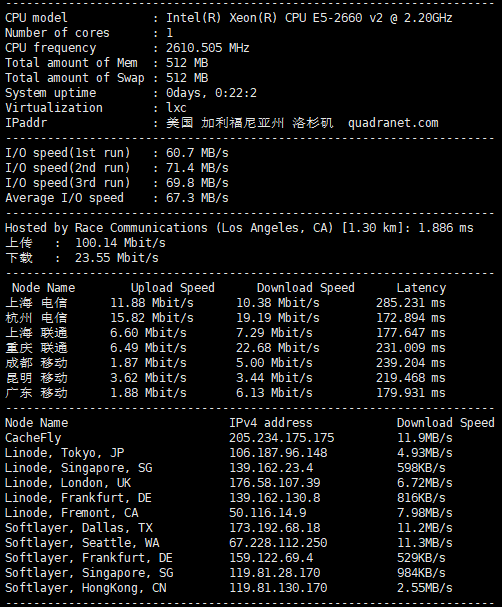Click Softlayer, Seattle, WA node name
The image size is (502, 607).
[x=82, y=543]
